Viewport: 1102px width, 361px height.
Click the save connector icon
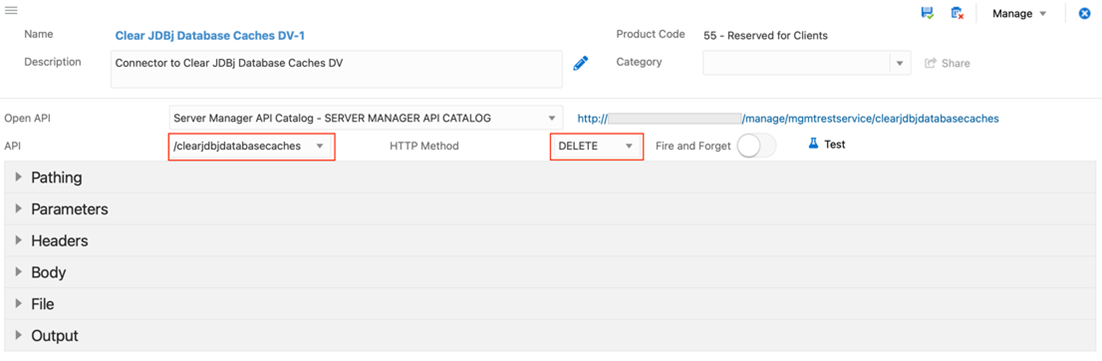(927, 13)
